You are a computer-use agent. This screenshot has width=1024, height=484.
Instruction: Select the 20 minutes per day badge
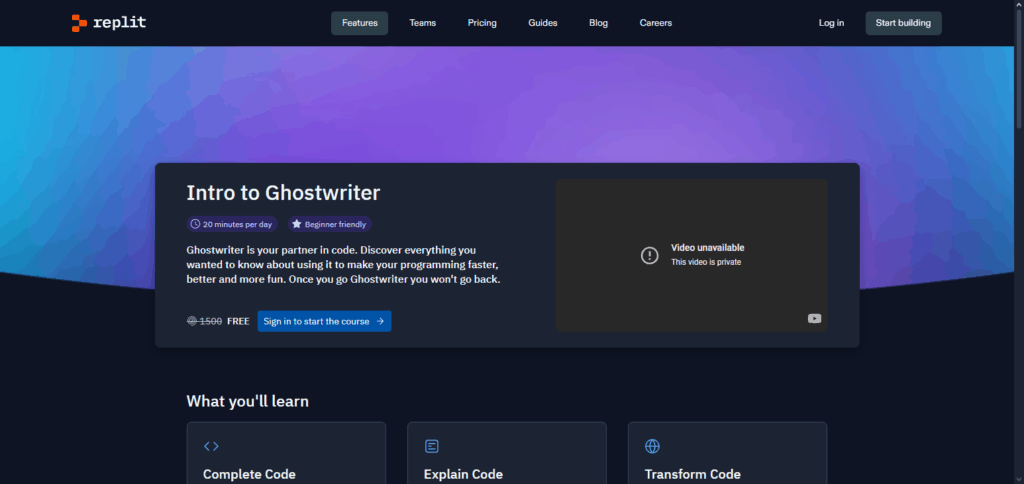click(x=232, y=224)
